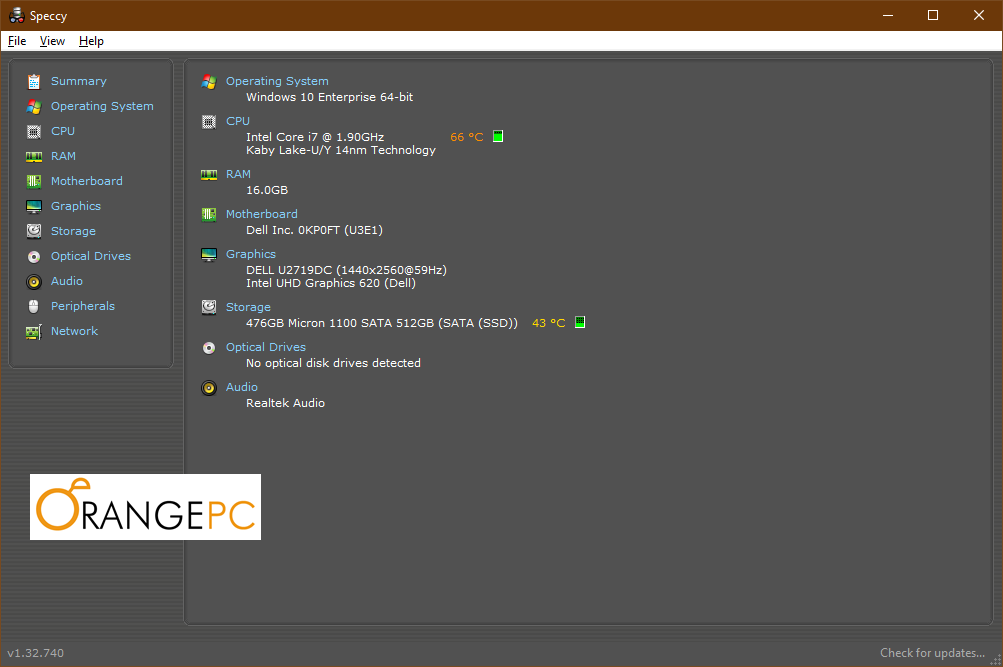1003x667 pixels.
Task: Click the RAM icon in summary panel
Action: pyautogui.click(x=209, y=175)
